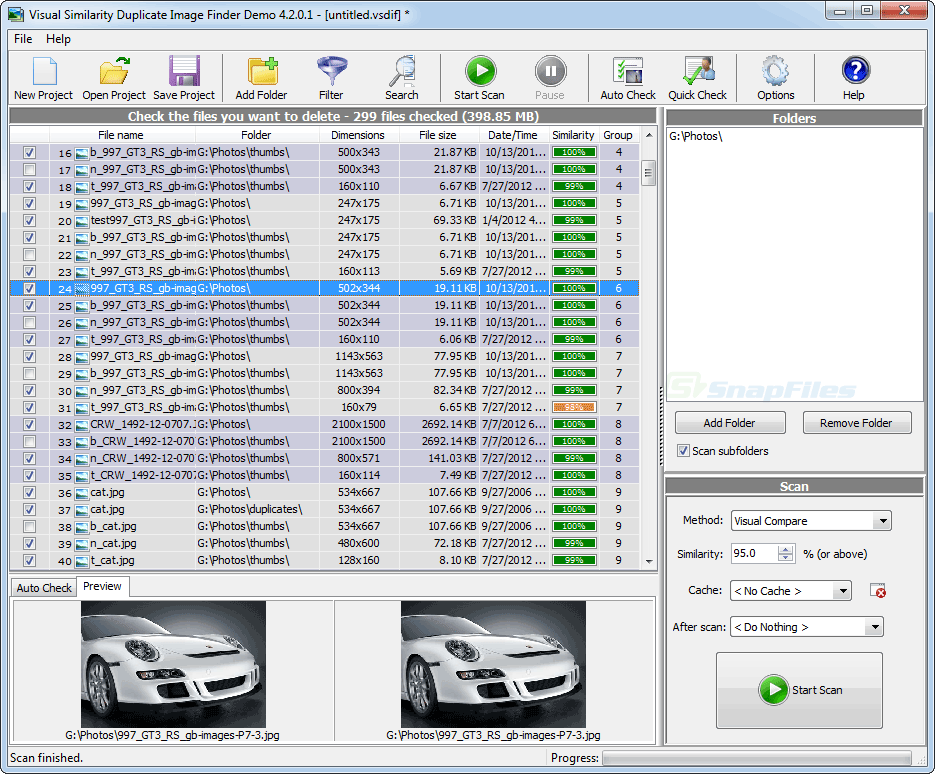The width and height of the screenshot is (935, 774).
Task: Click the right preview car image
Action: click(493, 664)
